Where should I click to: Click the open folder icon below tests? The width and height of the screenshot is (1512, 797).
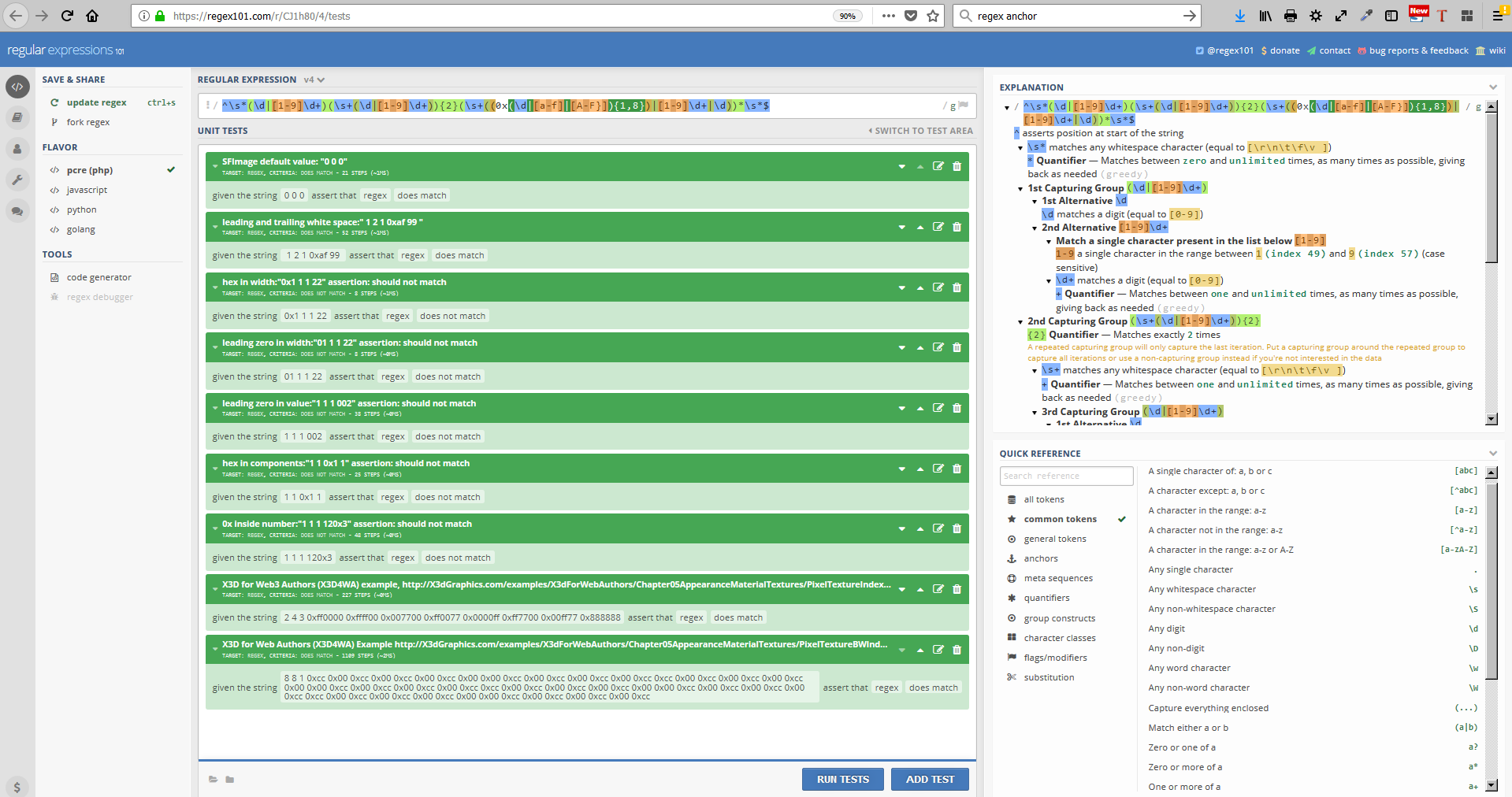click(229, 780)
